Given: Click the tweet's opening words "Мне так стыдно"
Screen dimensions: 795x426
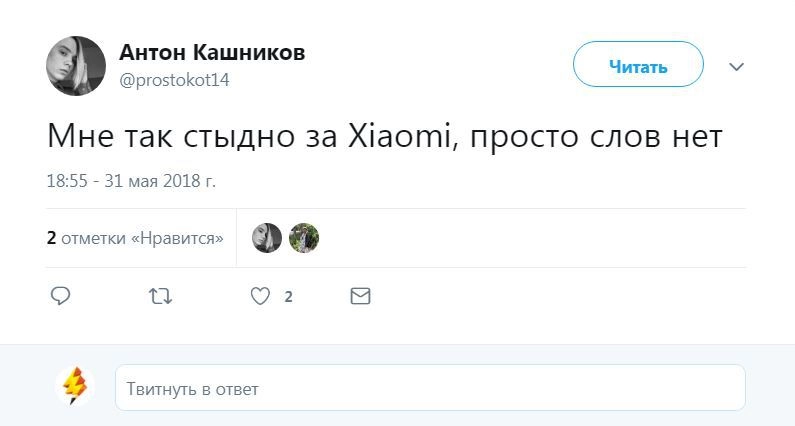Looking at the screenshot, I should tap(158, 136).
